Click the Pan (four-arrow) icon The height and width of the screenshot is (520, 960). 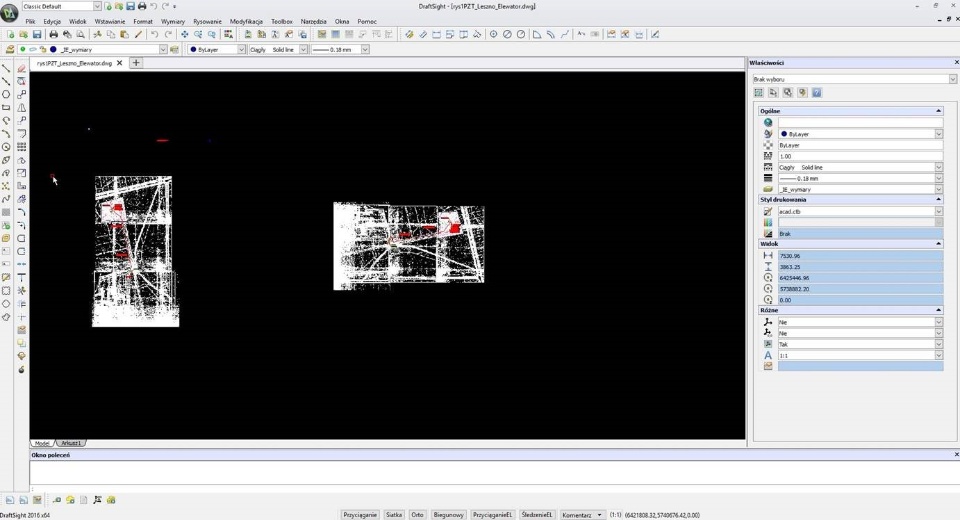(x=184, y=35)
